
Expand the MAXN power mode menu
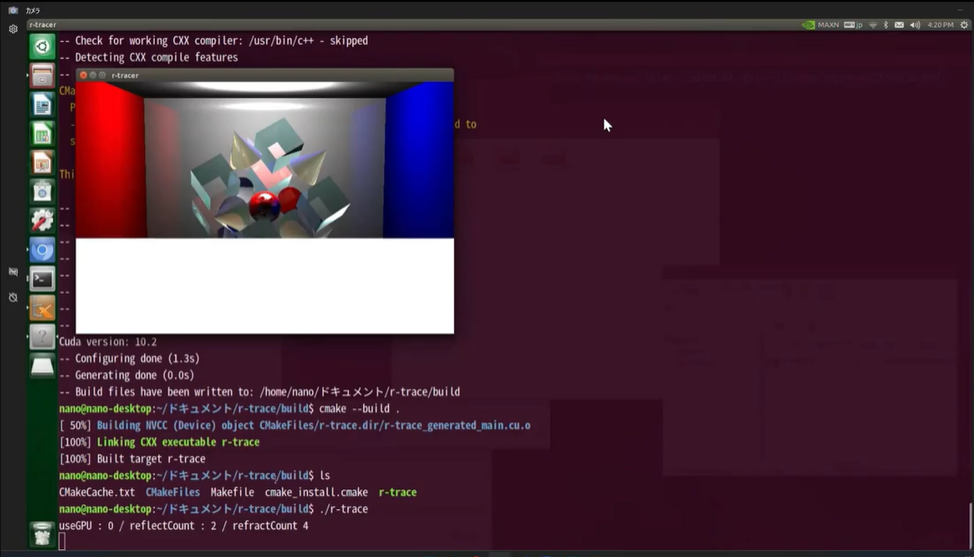828,25
